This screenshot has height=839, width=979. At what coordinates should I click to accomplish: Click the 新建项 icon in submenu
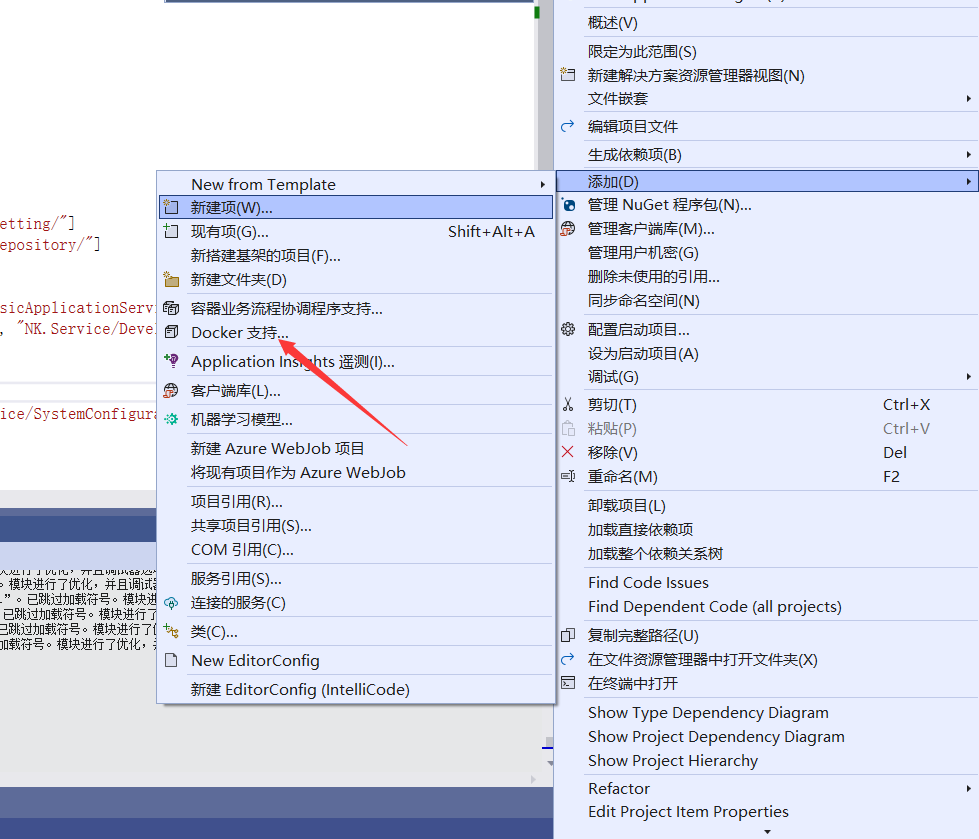171,207
